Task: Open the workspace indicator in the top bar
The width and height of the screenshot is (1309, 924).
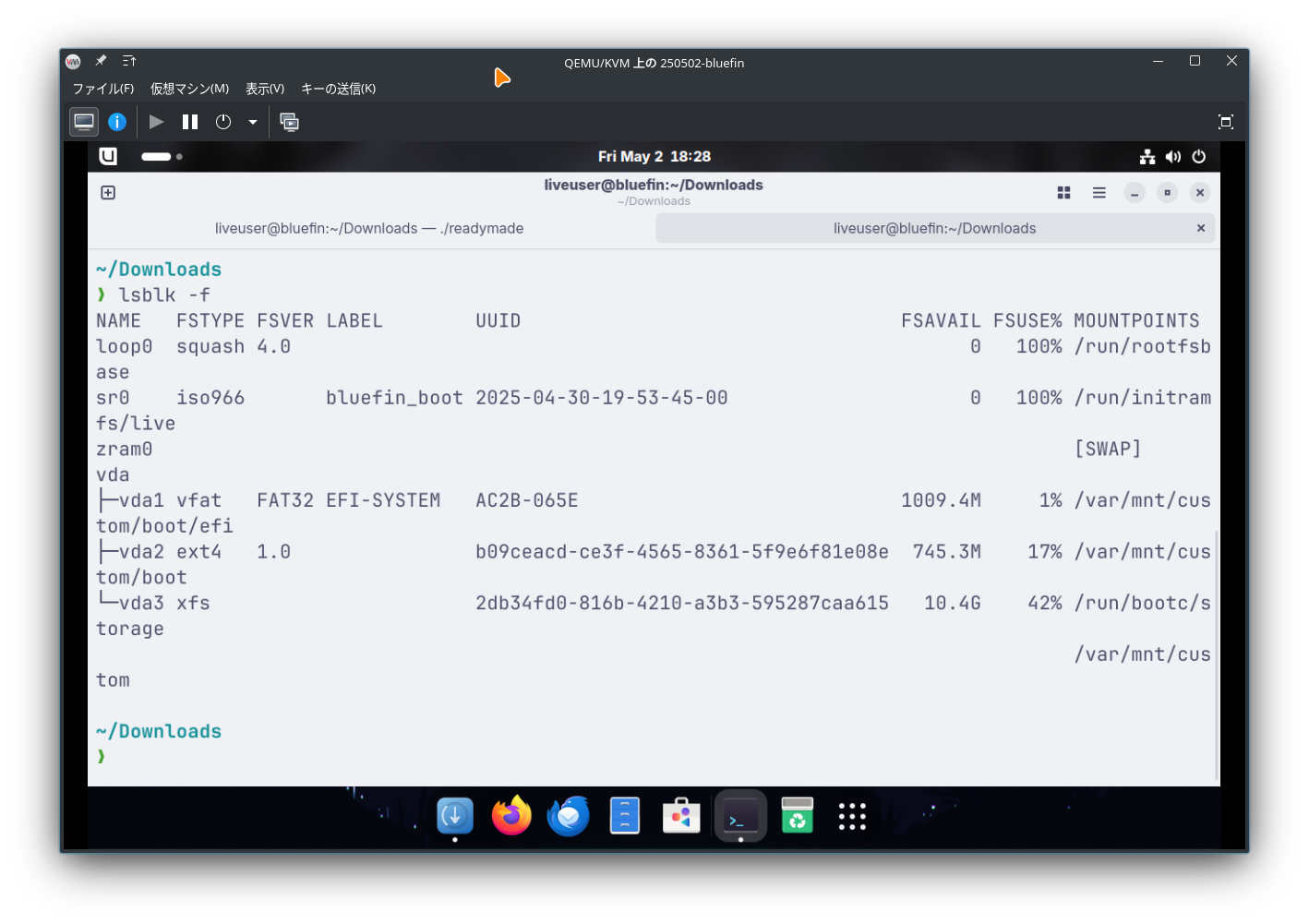Action: pos(162,157)
